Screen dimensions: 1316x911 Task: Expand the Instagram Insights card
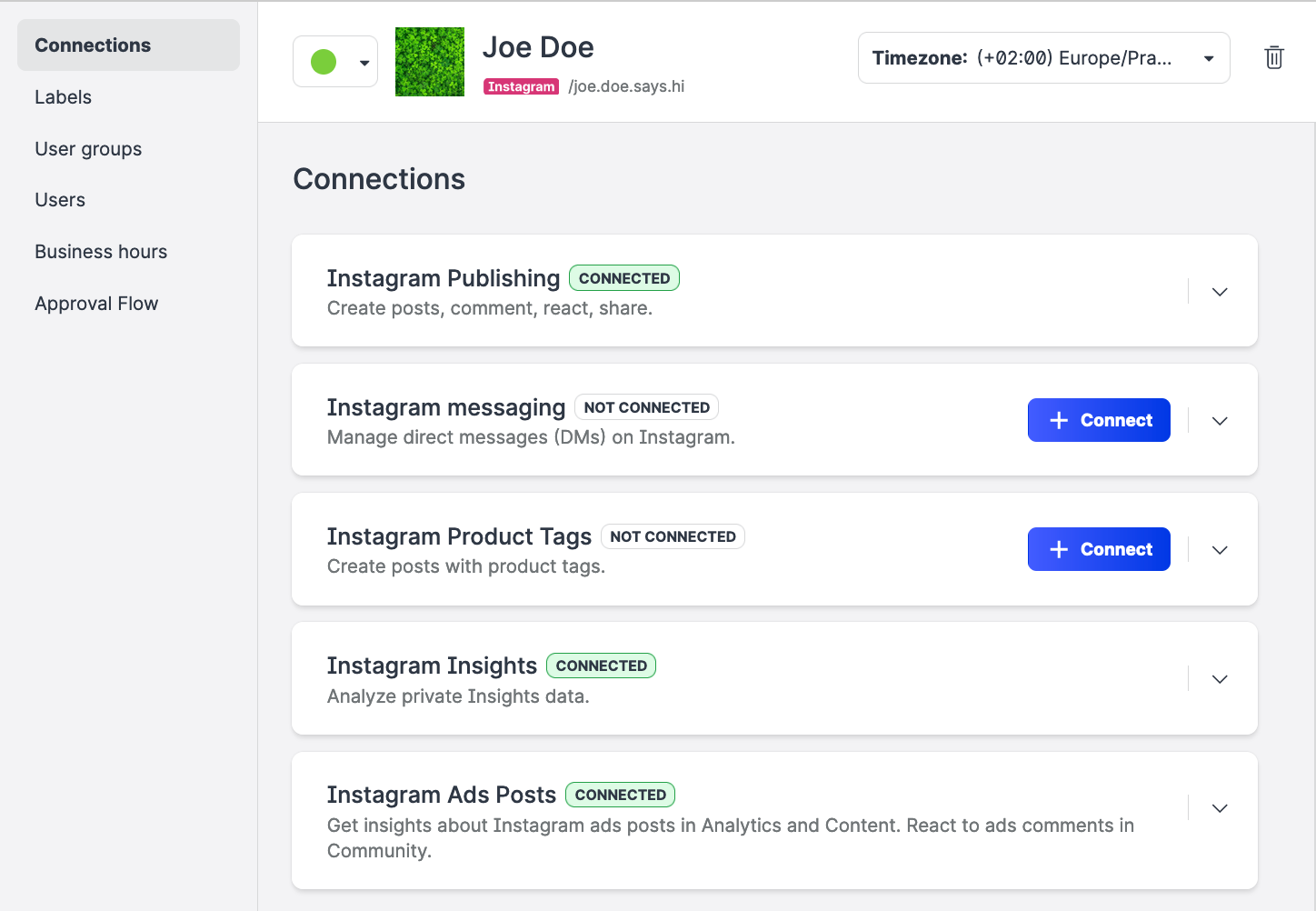coord(1220,679)
